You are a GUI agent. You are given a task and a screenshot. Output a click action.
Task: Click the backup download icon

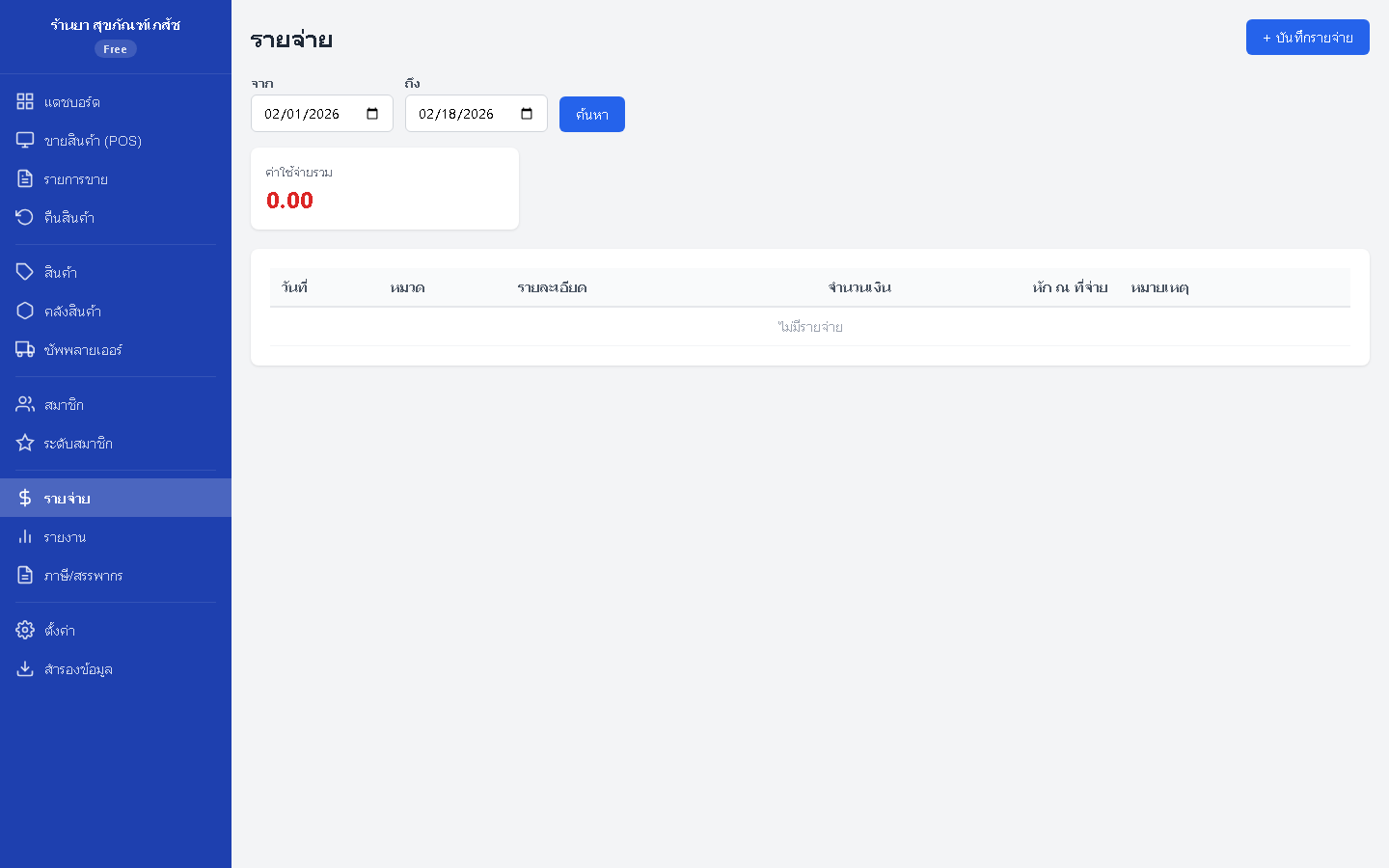coord(25,668)
